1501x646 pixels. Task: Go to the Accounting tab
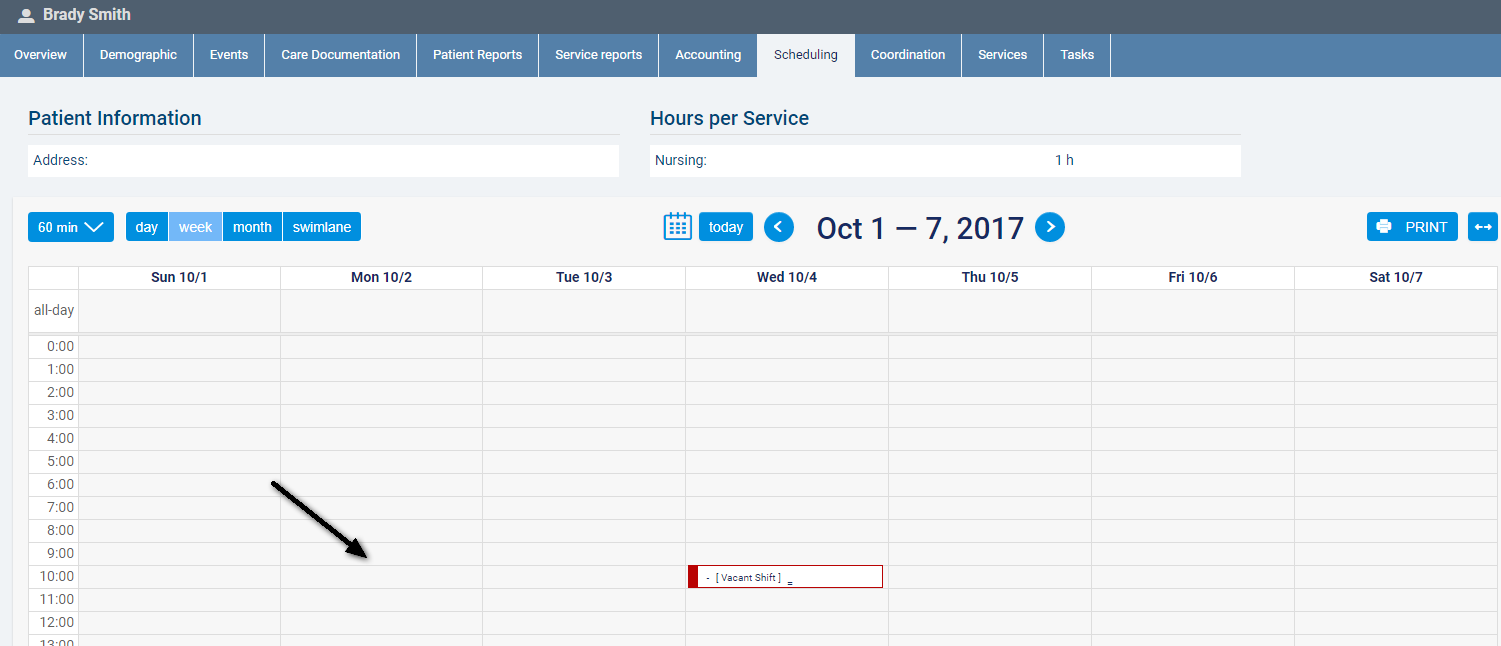pyautogui.click(x=707, y=55)
